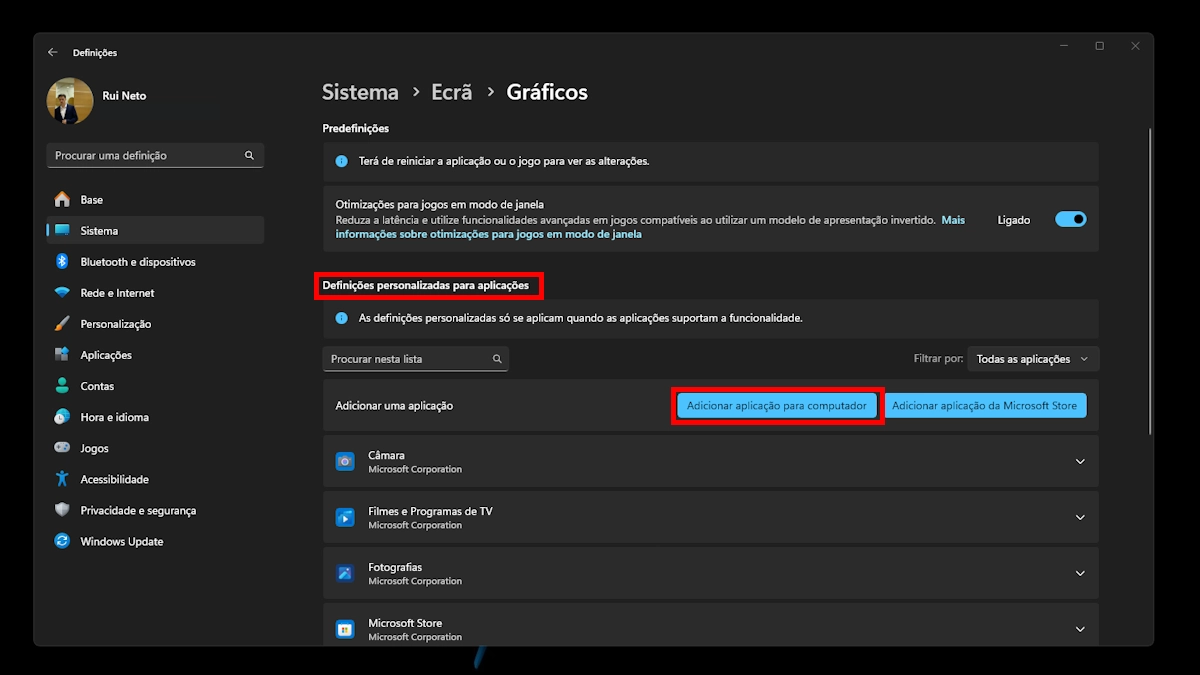This screenshot has width=1200, height=675.
Task: Click the back arrow in Definições
Action: coord(53,52)
